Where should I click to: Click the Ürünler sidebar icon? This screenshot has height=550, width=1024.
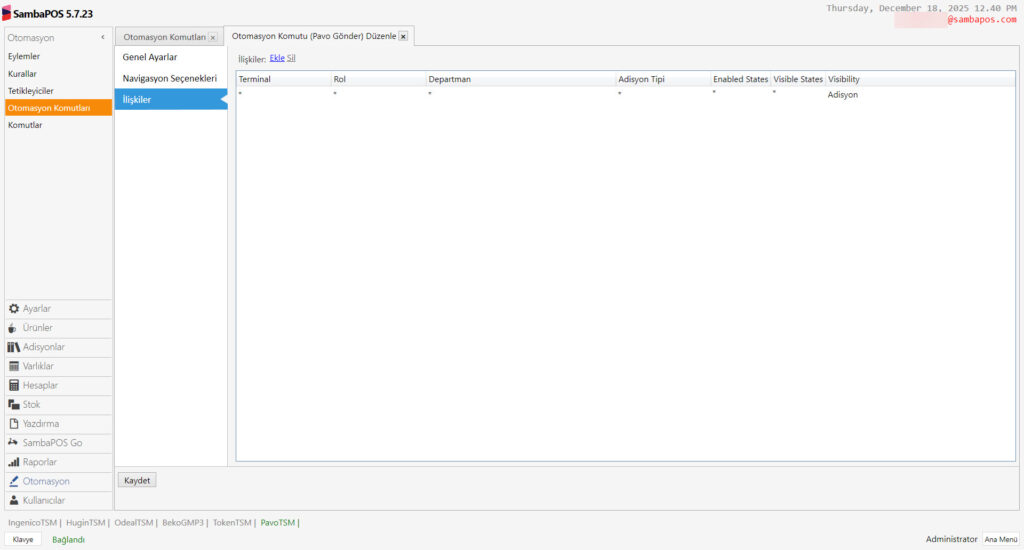click(14, 328)
